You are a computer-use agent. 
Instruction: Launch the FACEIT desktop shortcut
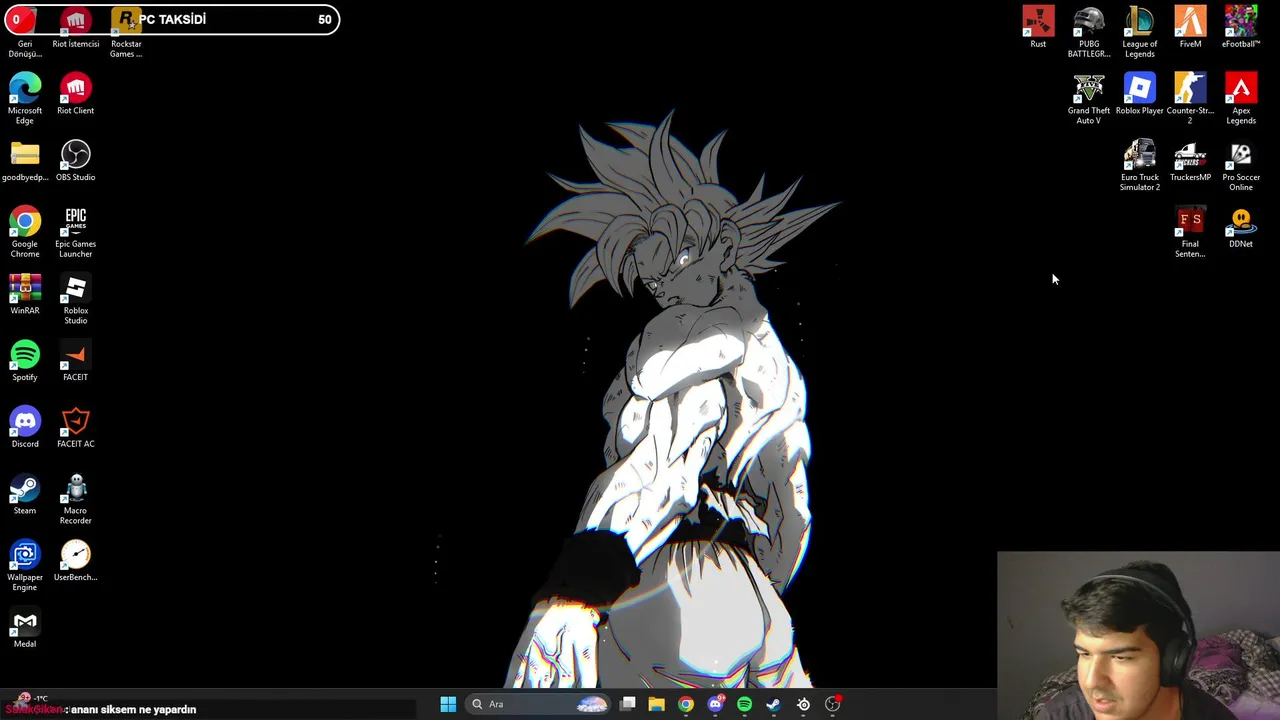click(x=75, y=360)
